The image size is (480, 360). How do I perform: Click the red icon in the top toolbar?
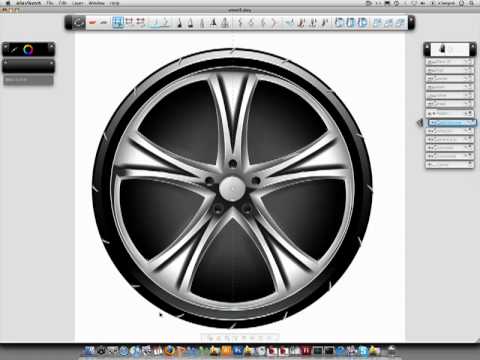pyautogui.click(x=93, y=23)
